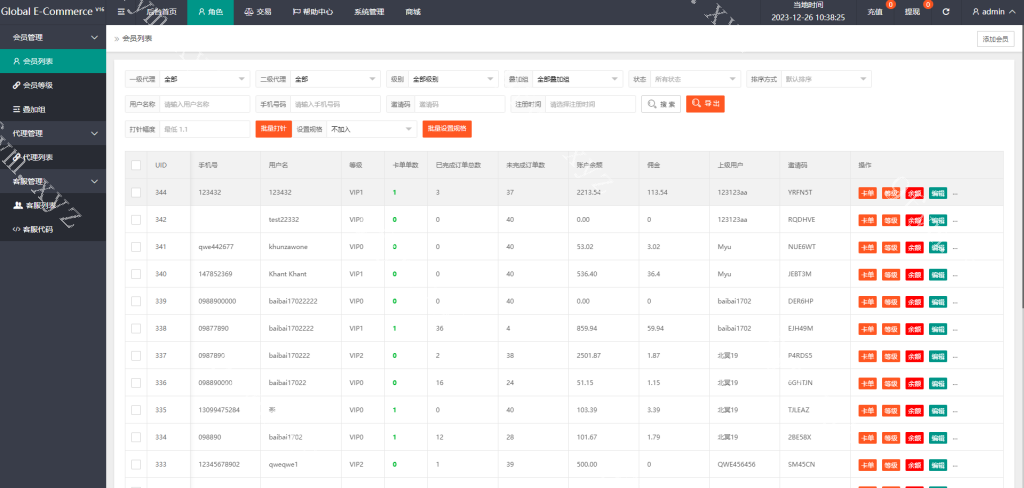This screenshot has width=1024, height=488.
Task: Open more actions ellipsis for UID 335
Action: [955, 411]
